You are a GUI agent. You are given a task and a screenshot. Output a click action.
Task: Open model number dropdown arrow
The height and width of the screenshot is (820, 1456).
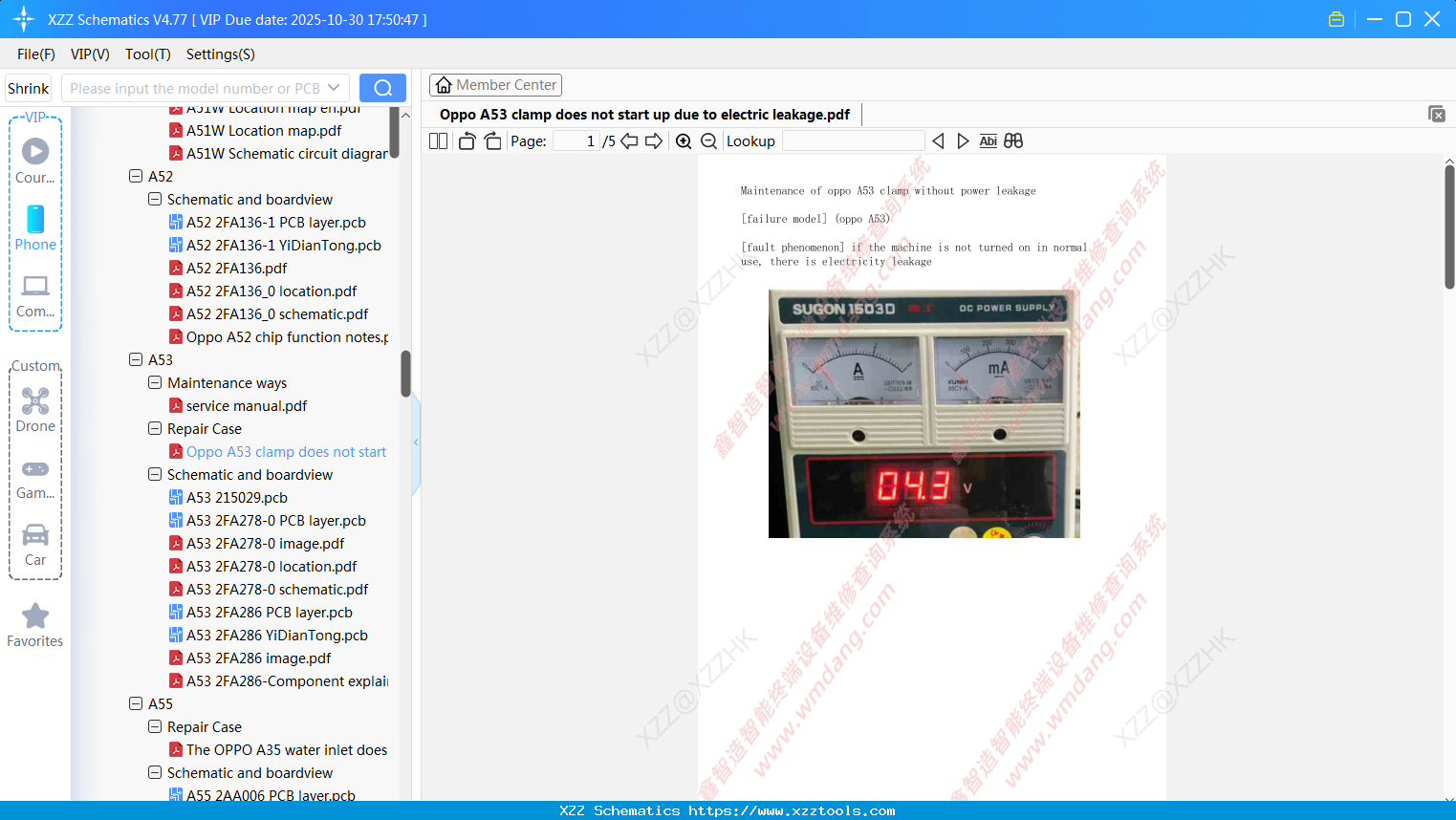[334, 88]
